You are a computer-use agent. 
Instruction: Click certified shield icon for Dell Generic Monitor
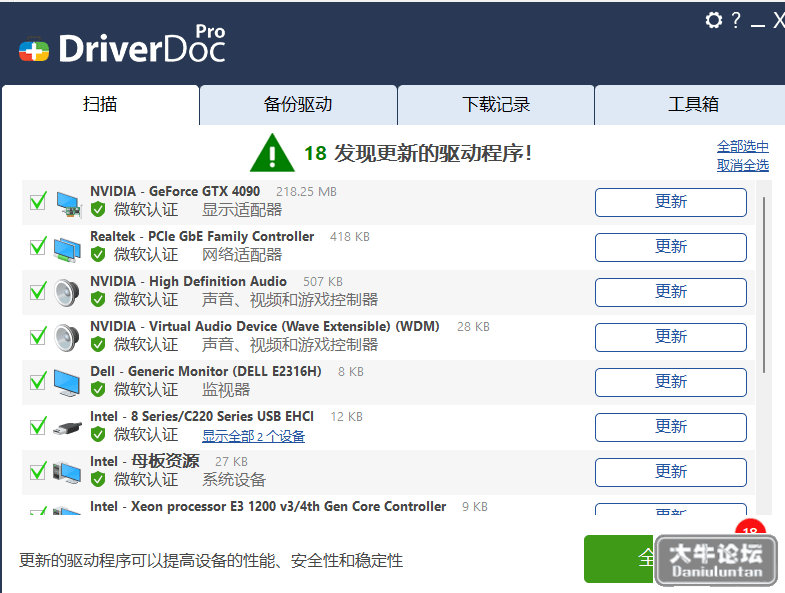[98, 390]
